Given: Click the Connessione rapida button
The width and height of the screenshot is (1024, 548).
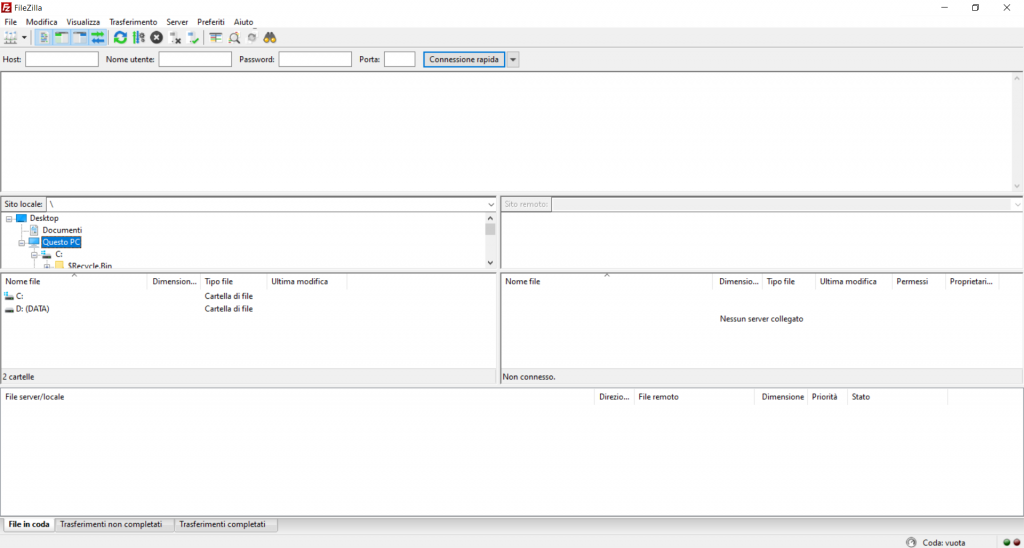Looking at the screenshot, I should click(x=463, y=60).
